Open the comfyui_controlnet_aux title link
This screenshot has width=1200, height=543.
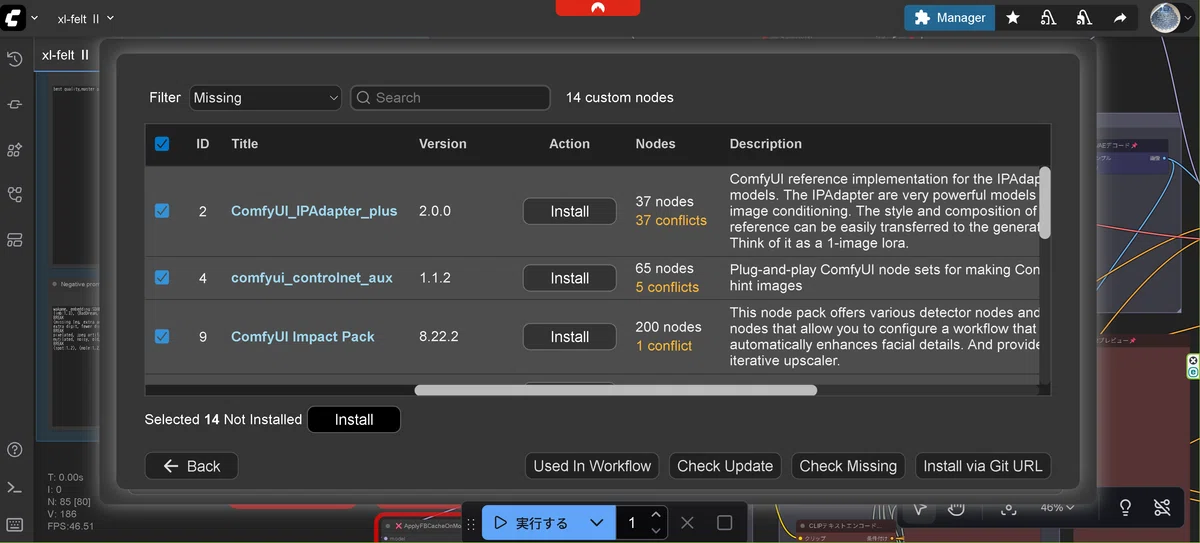pos(312,278)
